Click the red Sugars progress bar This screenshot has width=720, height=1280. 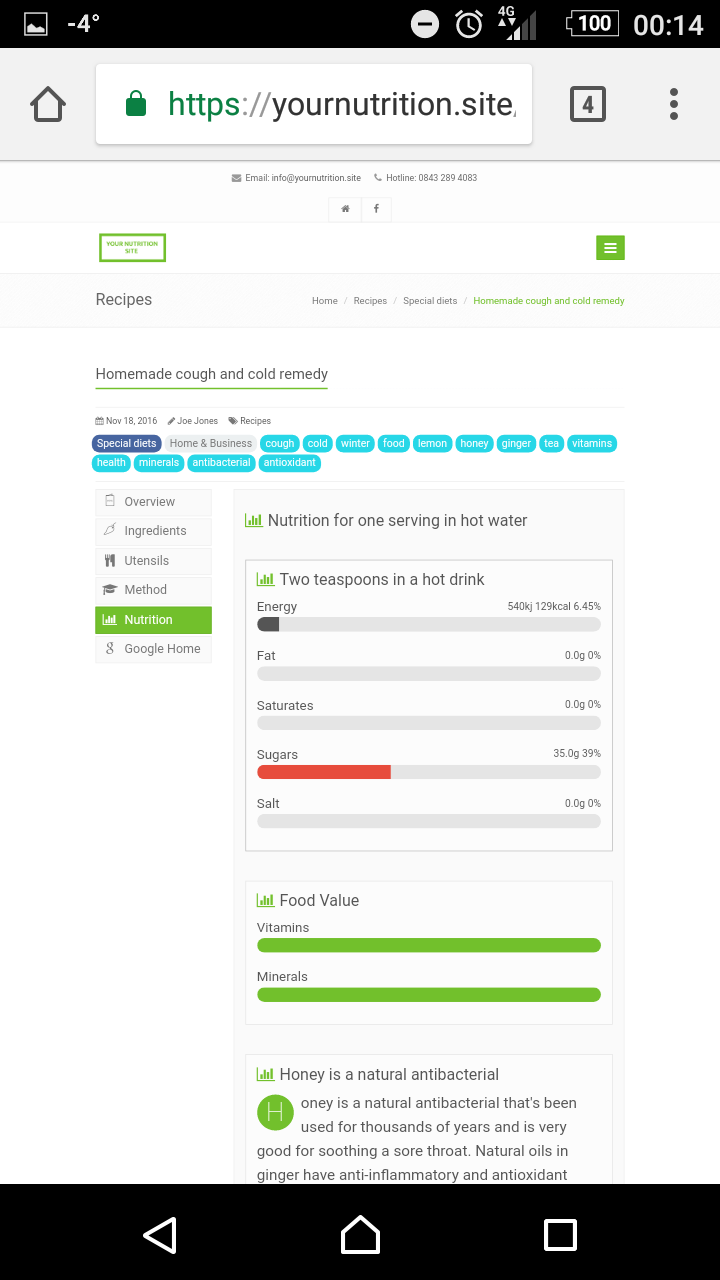tap(324, 772)
